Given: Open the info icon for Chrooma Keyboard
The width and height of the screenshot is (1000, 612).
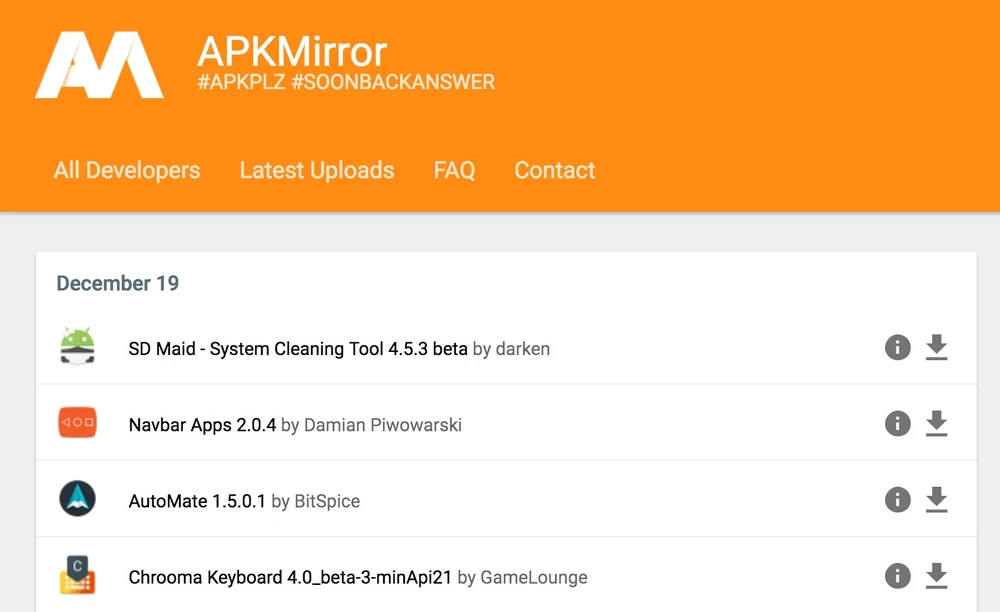Looking at the screenshot, I should click(897, 575).
